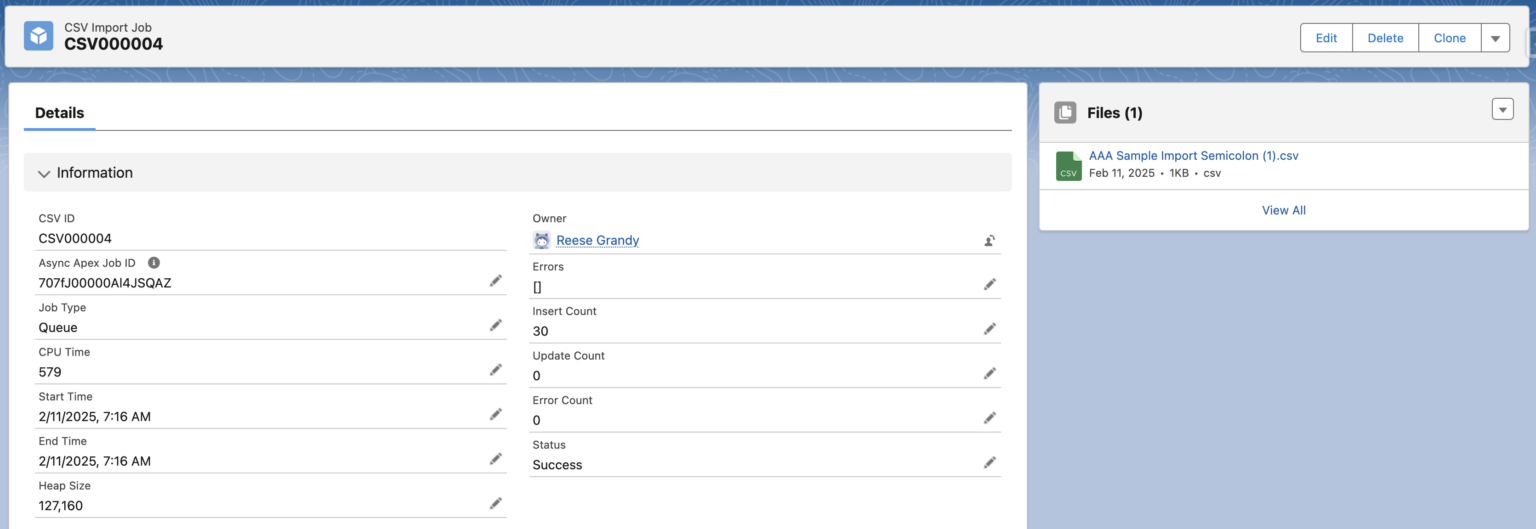Click the Errors value []
The image size is (1536, 529).
coord(537,287)
